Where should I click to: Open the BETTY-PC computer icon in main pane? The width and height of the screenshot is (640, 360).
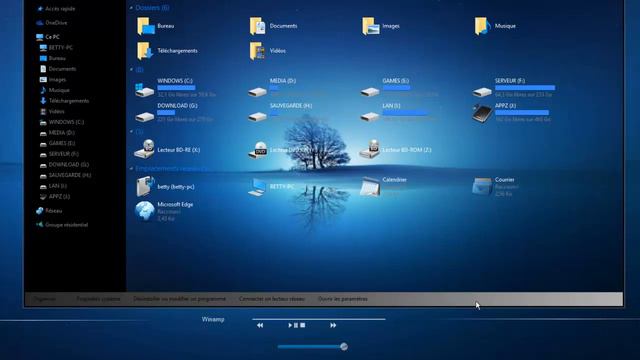click(x=257, y=187)
